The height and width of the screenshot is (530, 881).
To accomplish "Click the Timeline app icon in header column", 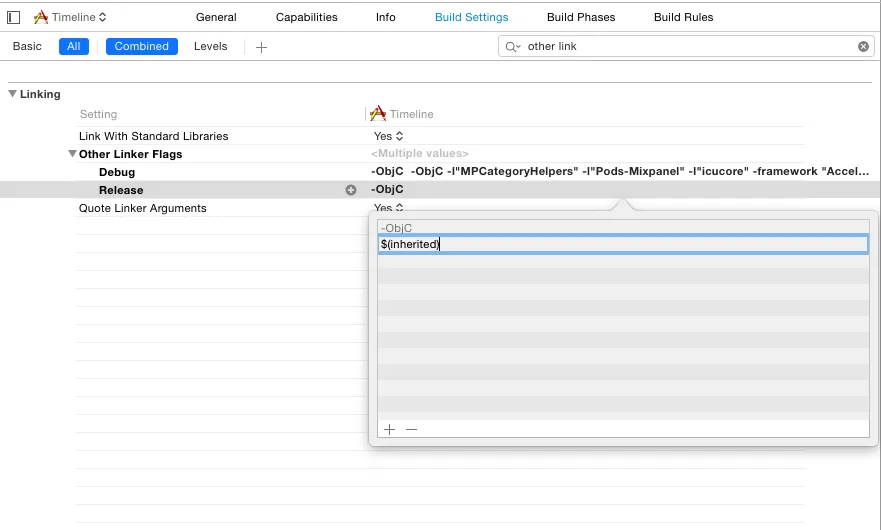I will pos(378,114).
